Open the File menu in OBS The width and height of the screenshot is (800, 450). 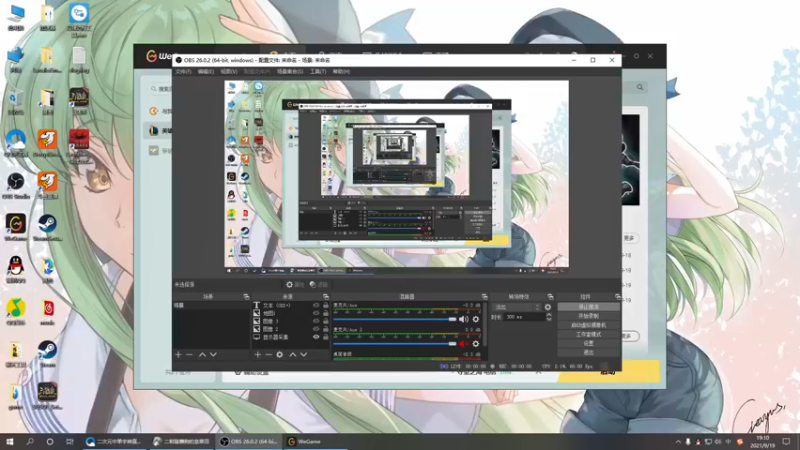point(183,71)
